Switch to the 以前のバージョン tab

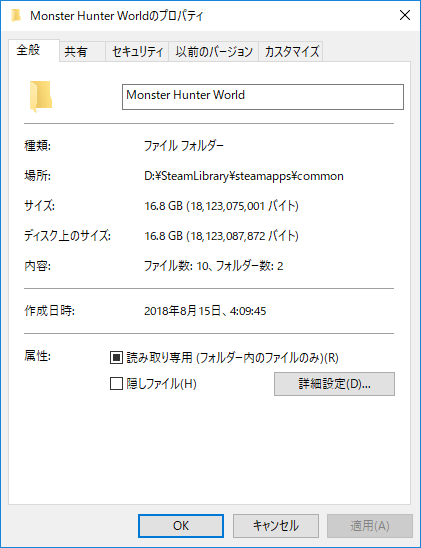click(213, 52)
